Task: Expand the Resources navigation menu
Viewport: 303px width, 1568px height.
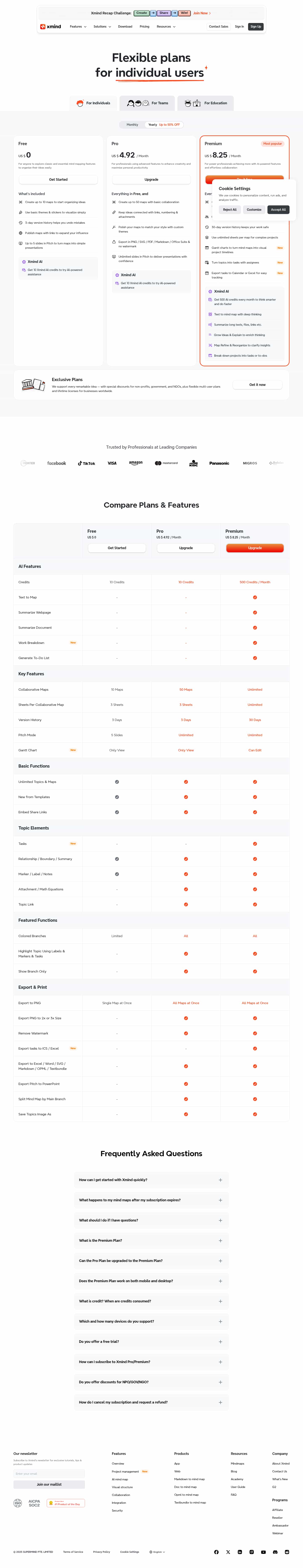Action: point(166,27)
